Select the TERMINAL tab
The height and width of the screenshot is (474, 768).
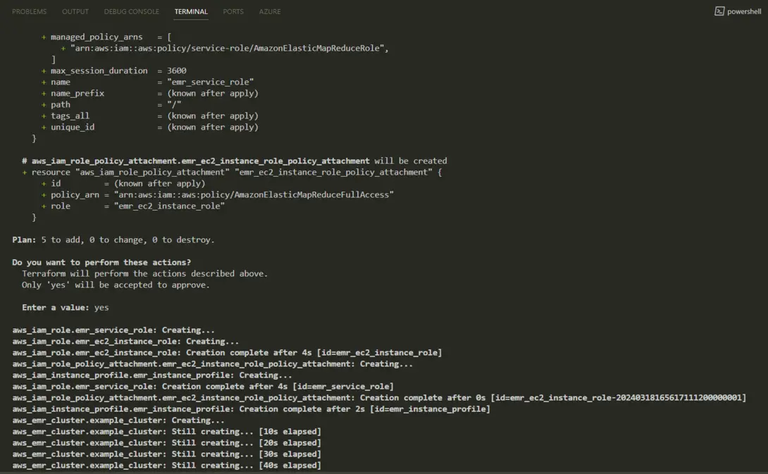coord(191,11)
